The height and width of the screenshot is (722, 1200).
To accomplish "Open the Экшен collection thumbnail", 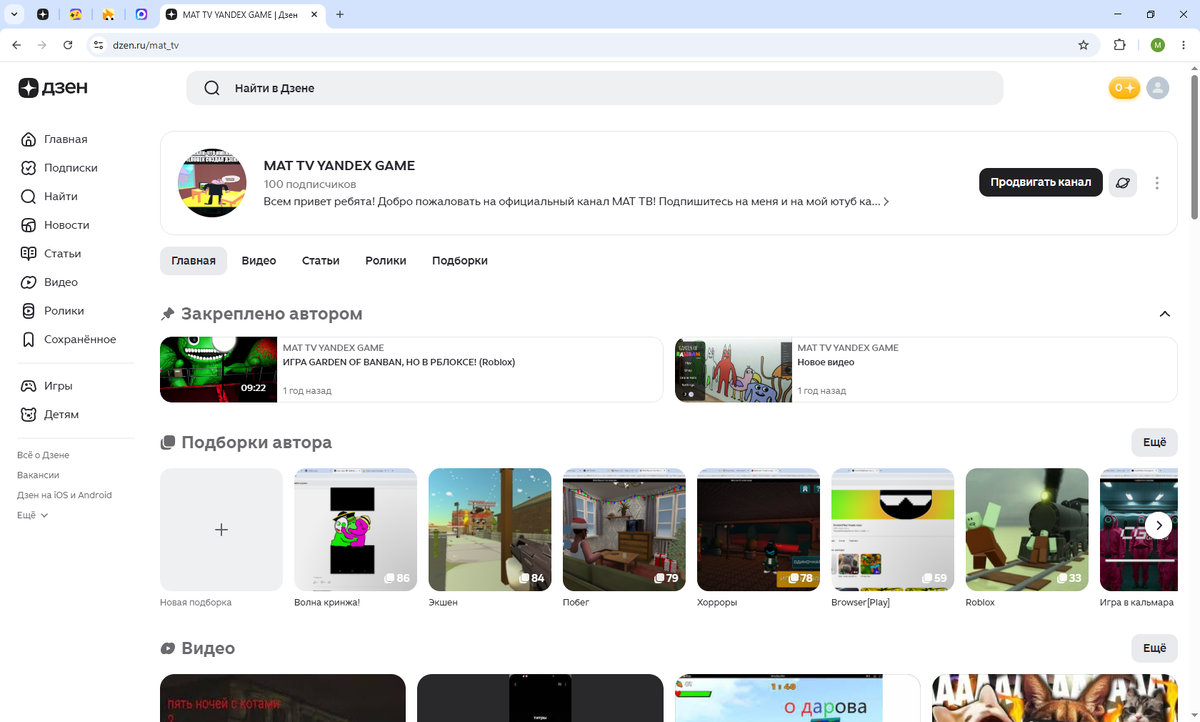I will [x=490, y=529].
